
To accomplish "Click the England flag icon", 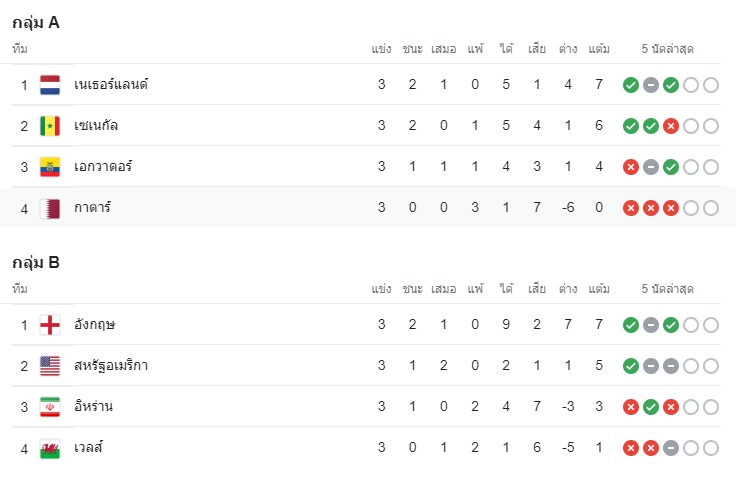I will coord(50,325).
